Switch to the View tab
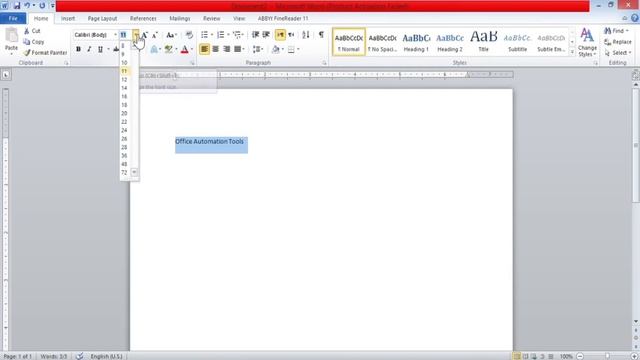 pos(239,18)
